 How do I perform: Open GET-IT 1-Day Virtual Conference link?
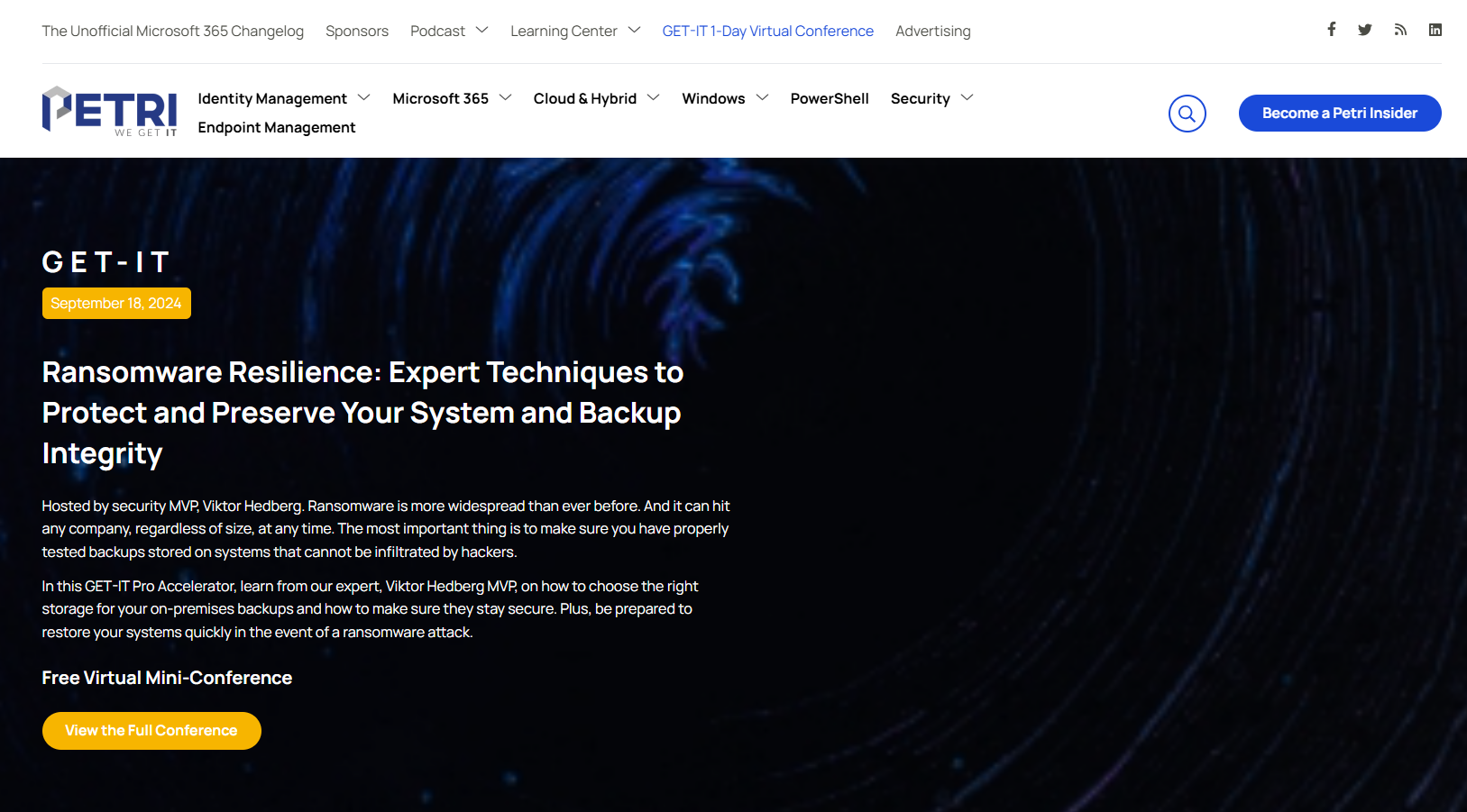[x=767, y=31]
